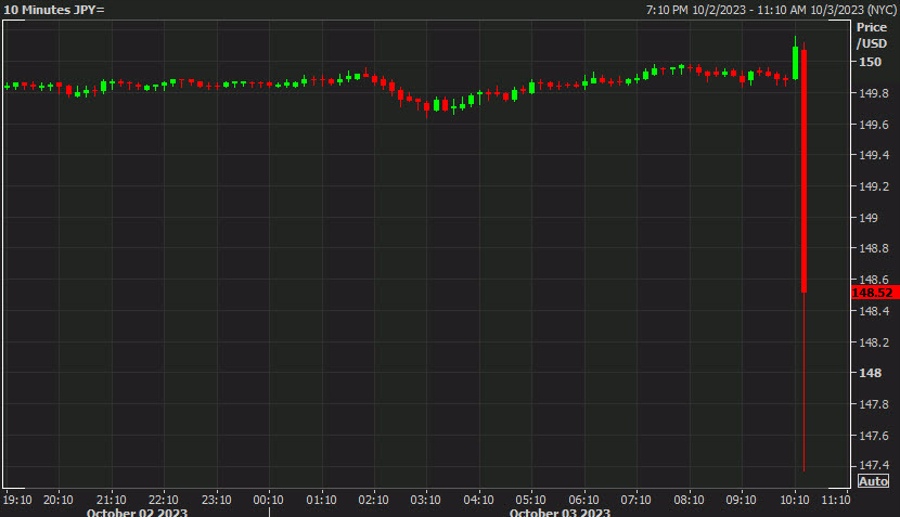900x517 pixels.
Task: Click the 149.8 price axis label
Action: tap(873, 93)
